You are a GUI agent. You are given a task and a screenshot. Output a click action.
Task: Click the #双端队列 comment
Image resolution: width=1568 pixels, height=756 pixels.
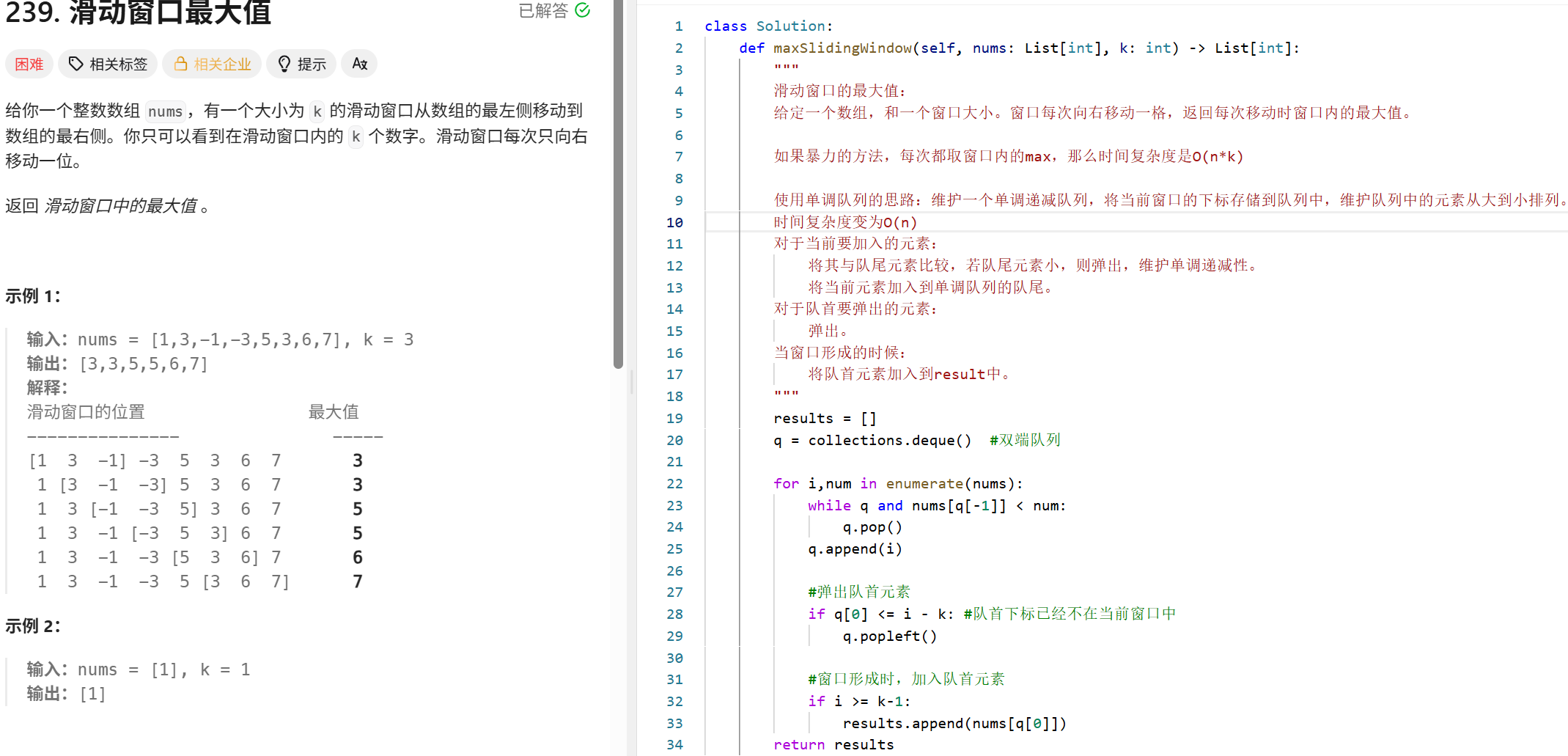1025,440
